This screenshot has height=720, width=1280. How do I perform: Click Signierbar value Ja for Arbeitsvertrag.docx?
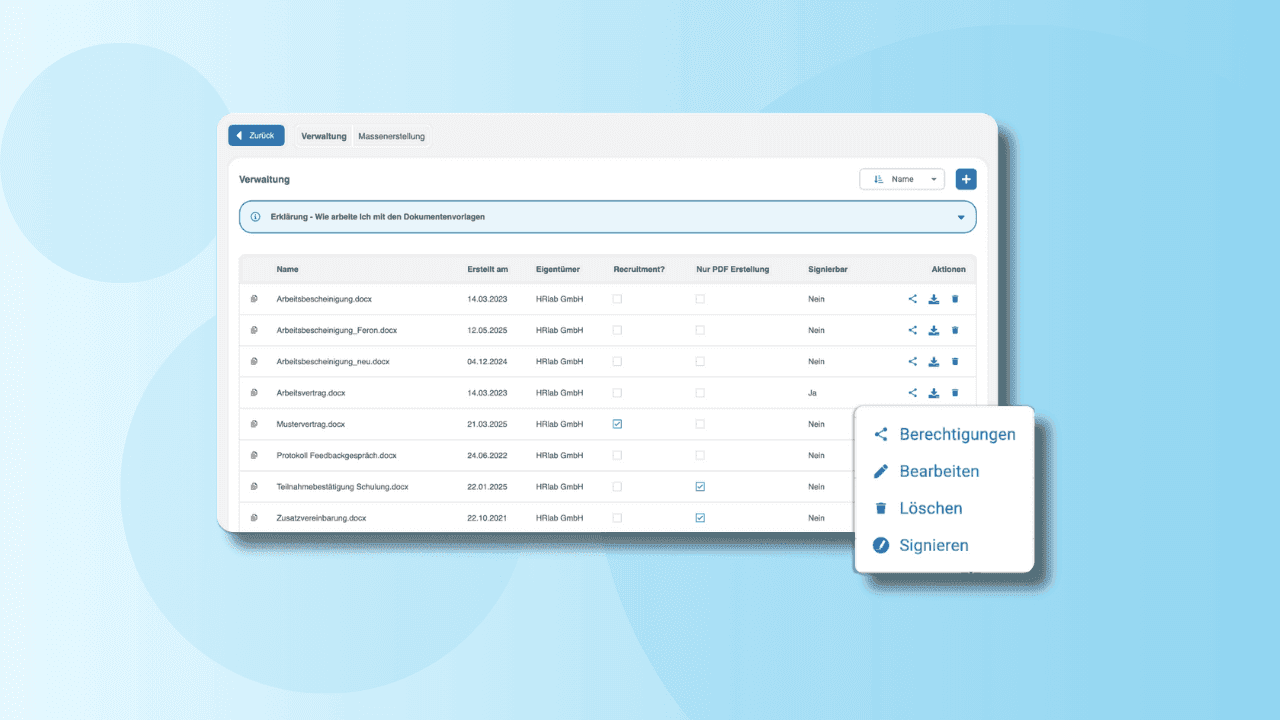[812, 393]
